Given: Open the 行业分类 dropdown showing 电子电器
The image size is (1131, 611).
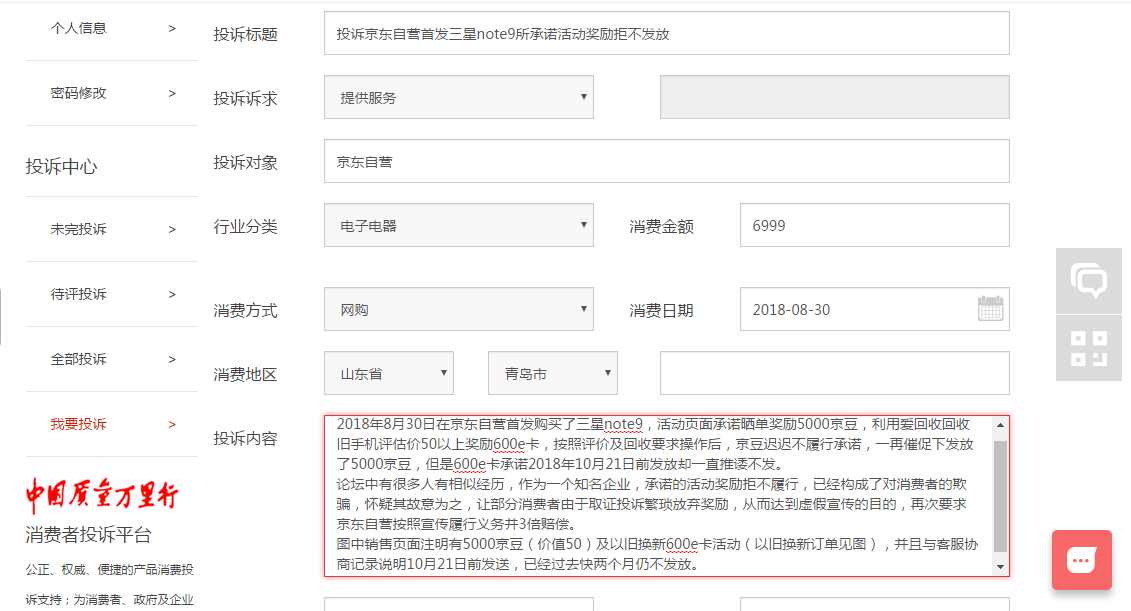Looking at the screenshot, I should tap(459, 225).
